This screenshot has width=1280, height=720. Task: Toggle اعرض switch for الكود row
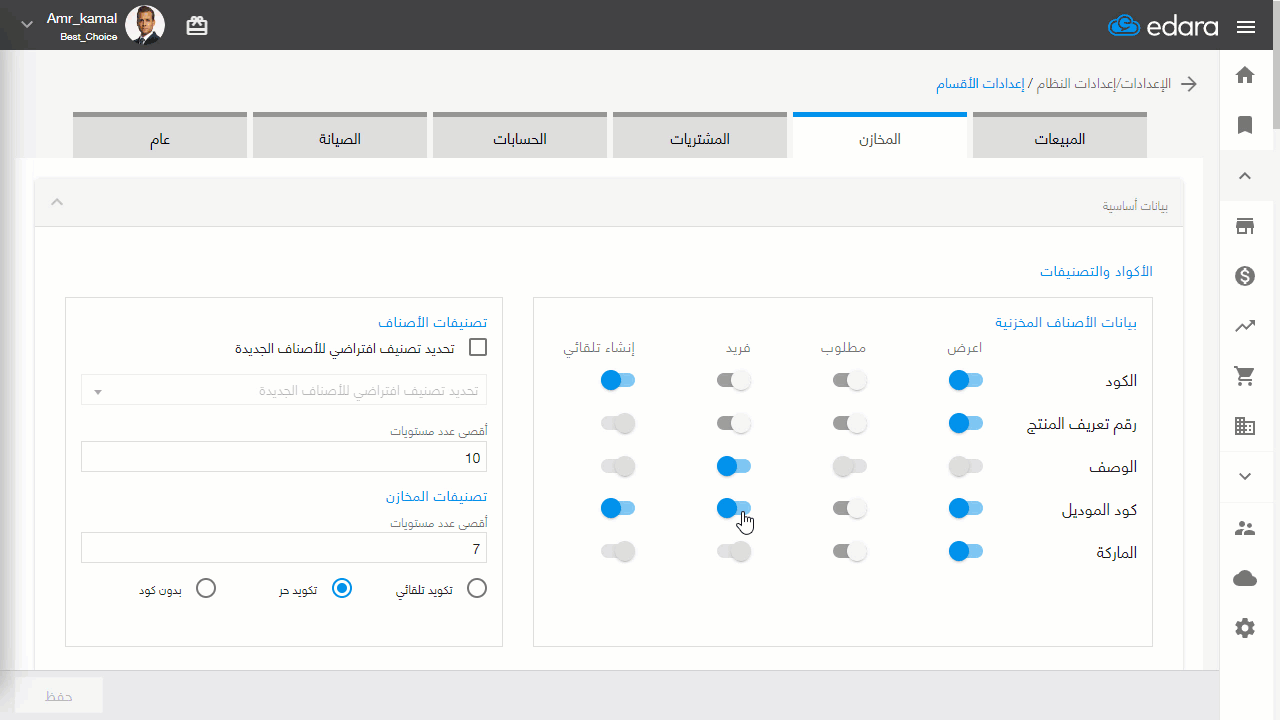coord(966,380)
